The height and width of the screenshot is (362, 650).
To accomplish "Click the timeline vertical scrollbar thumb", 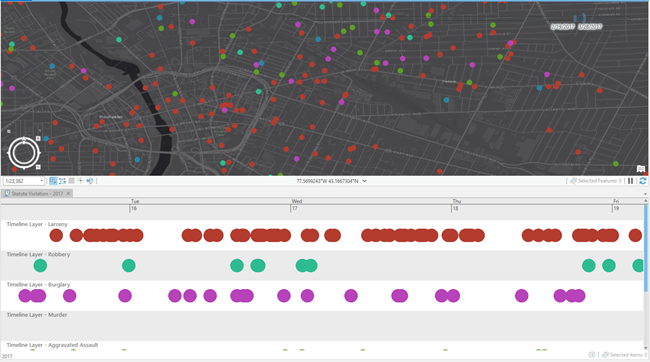I will pos(645,248).
